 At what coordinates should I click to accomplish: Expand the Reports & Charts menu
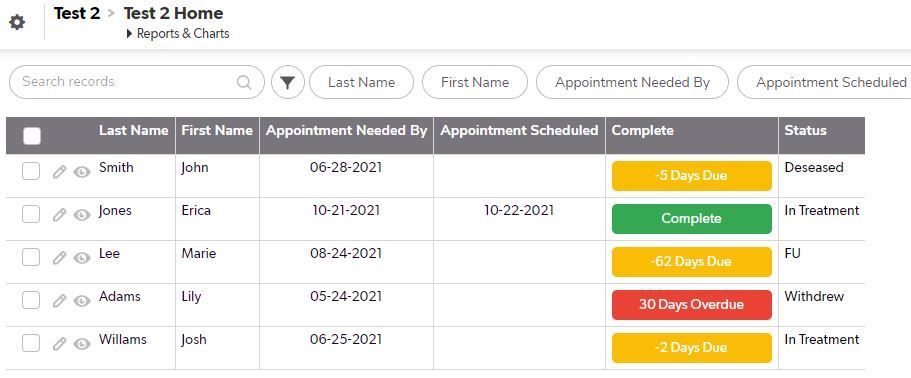[x=178, y=34]
